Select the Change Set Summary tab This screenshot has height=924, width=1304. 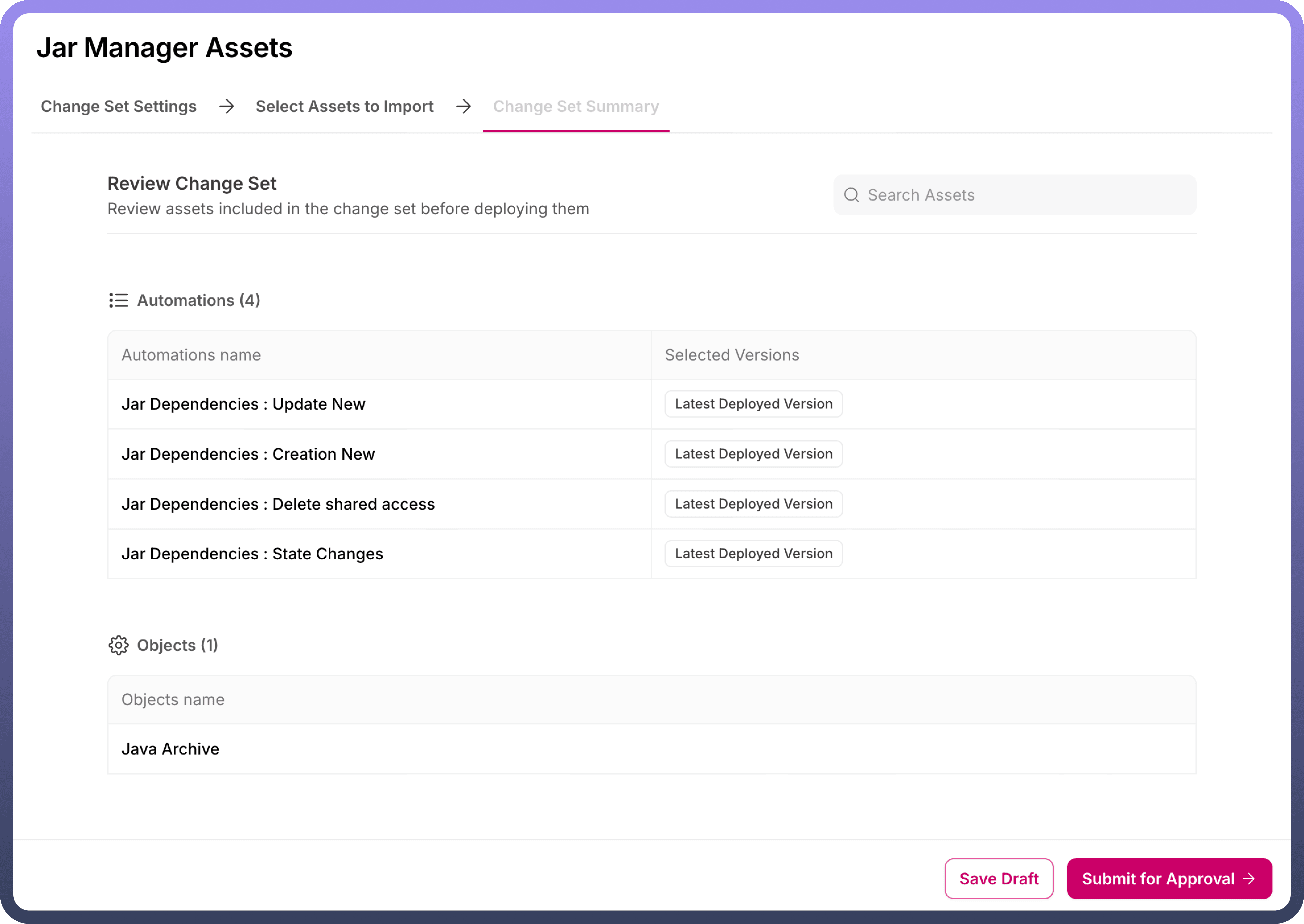pos(576,106)
